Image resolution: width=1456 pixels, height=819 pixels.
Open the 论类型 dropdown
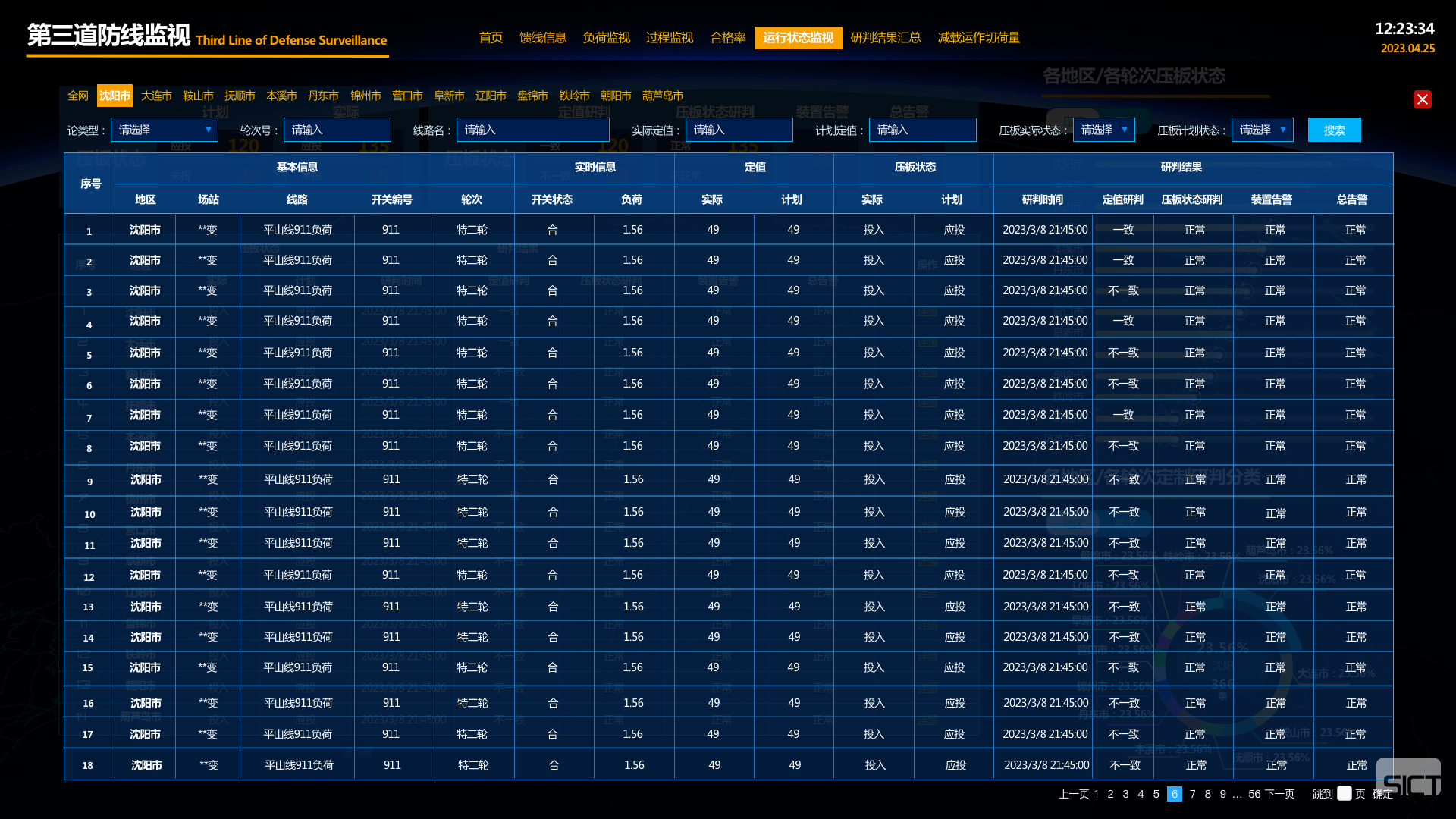point(165,130)
